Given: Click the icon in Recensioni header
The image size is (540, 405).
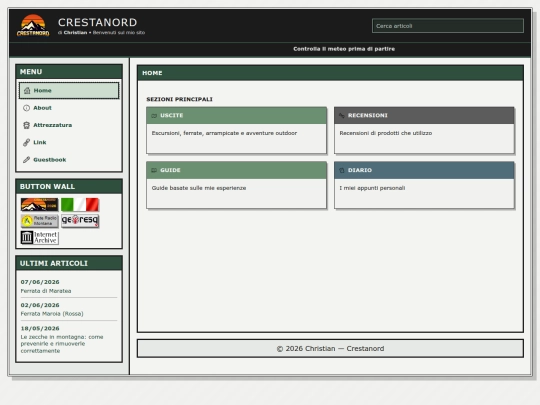Looking at the screenshot, I should tap(342, 116).
